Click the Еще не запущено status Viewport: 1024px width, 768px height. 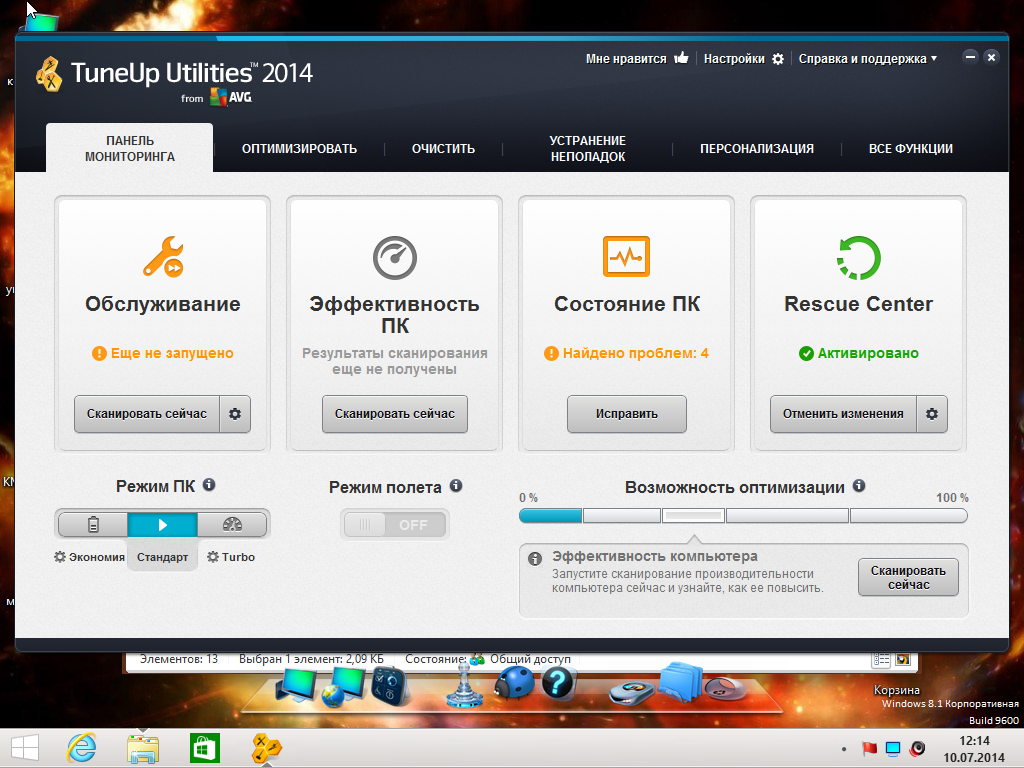point(163,353)
